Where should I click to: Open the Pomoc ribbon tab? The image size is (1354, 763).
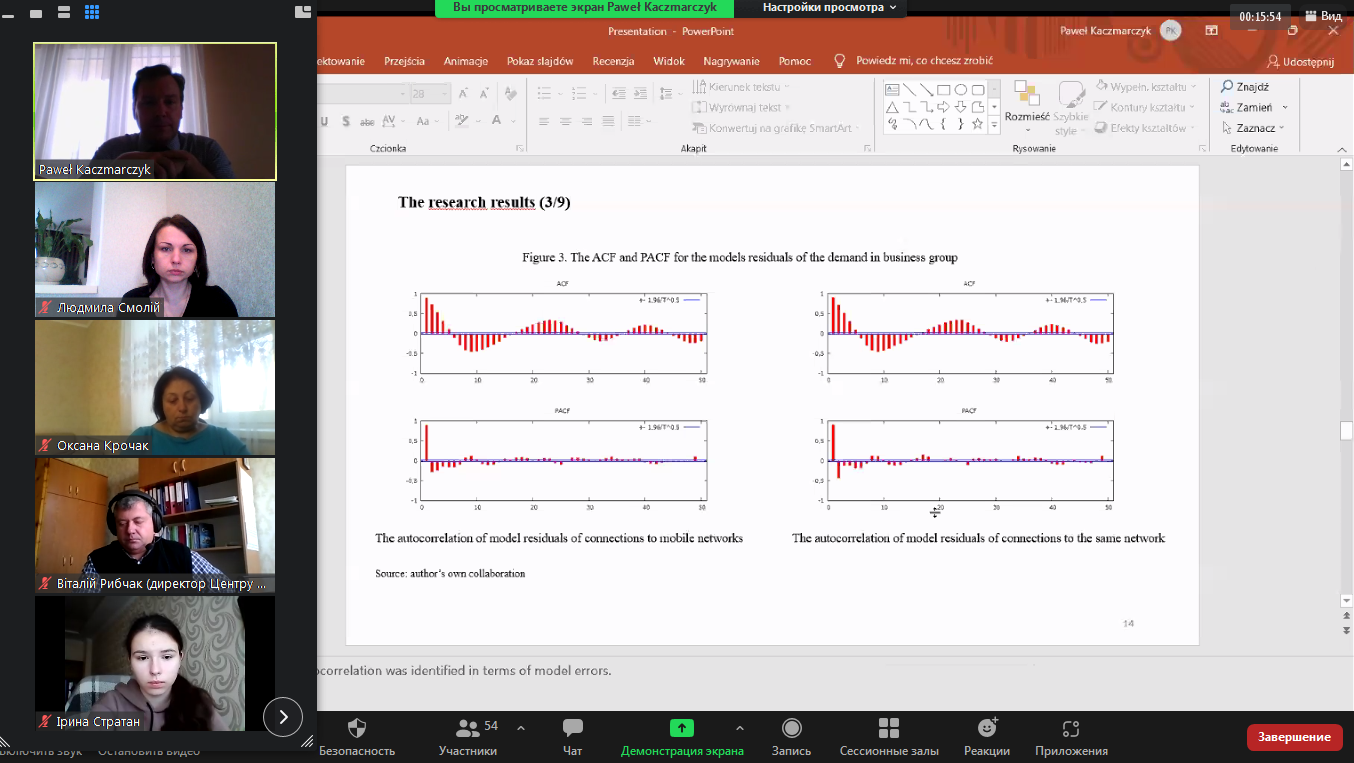795,61
